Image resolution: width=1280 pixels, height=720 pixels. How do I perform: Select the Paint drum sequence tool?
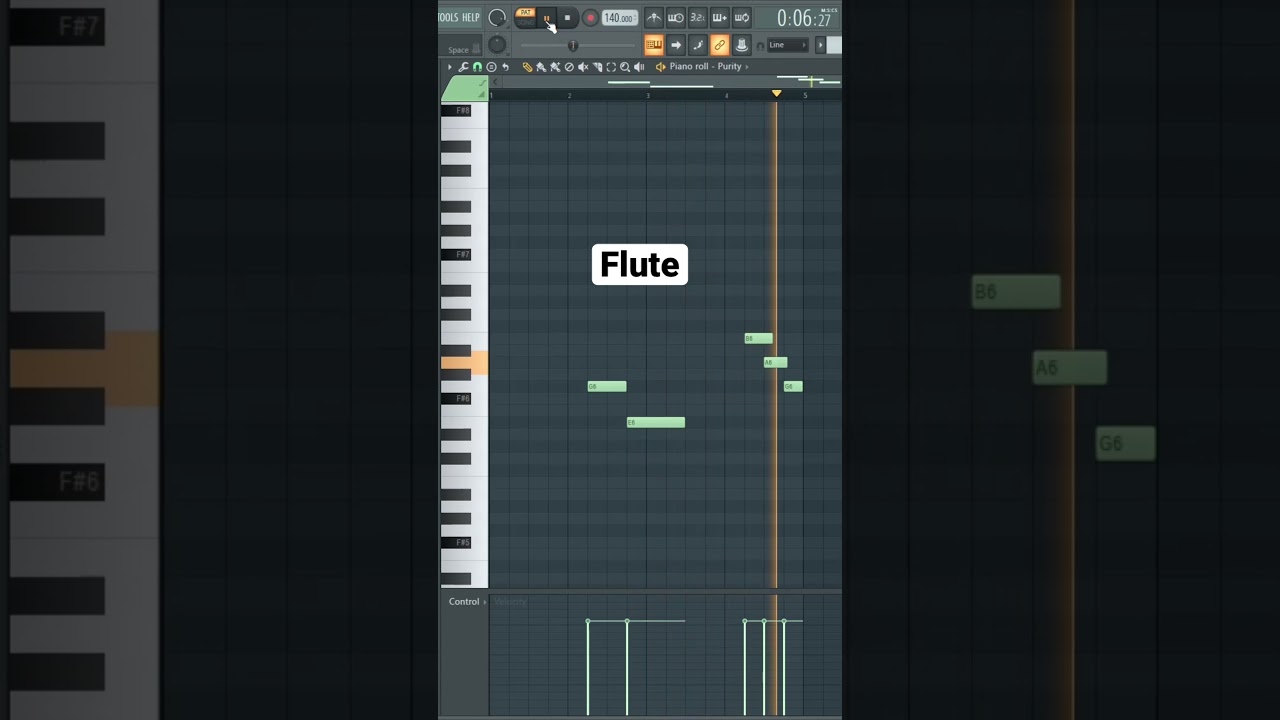[x=555, y=67]
